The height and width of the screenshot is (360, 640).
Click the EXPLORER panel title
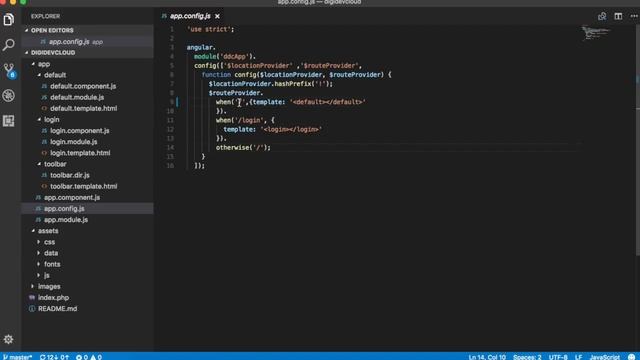(x=45, y=16)
